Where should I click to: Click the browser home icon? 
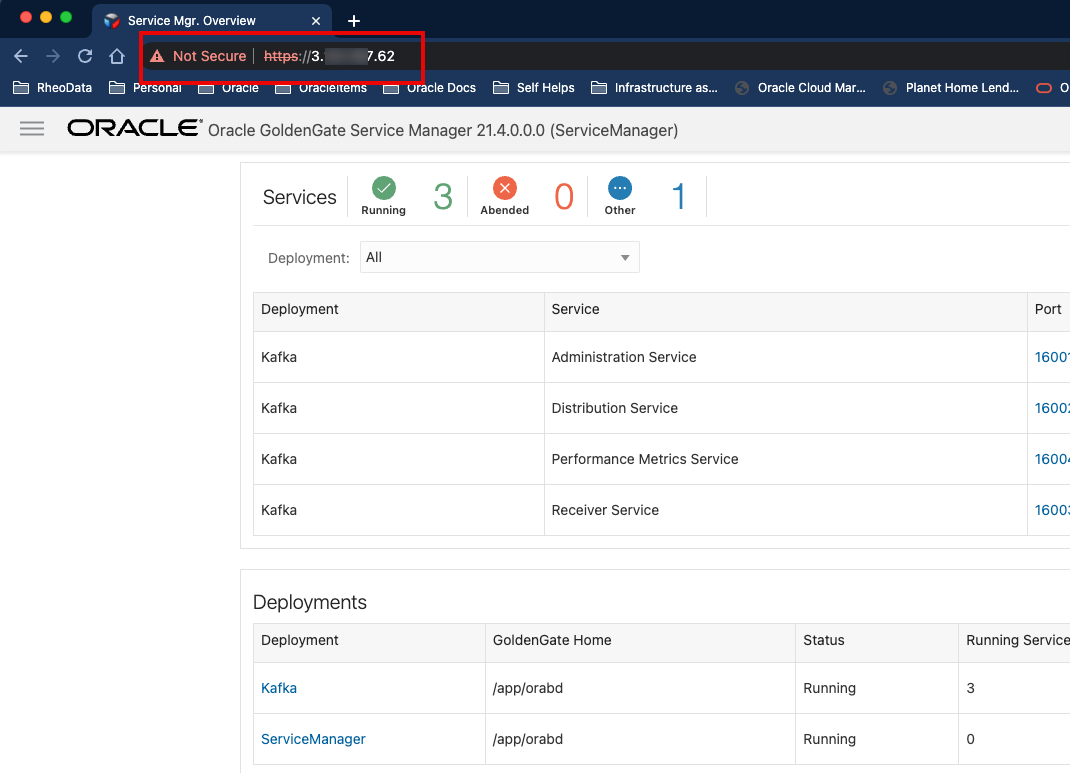click(117, 56)
